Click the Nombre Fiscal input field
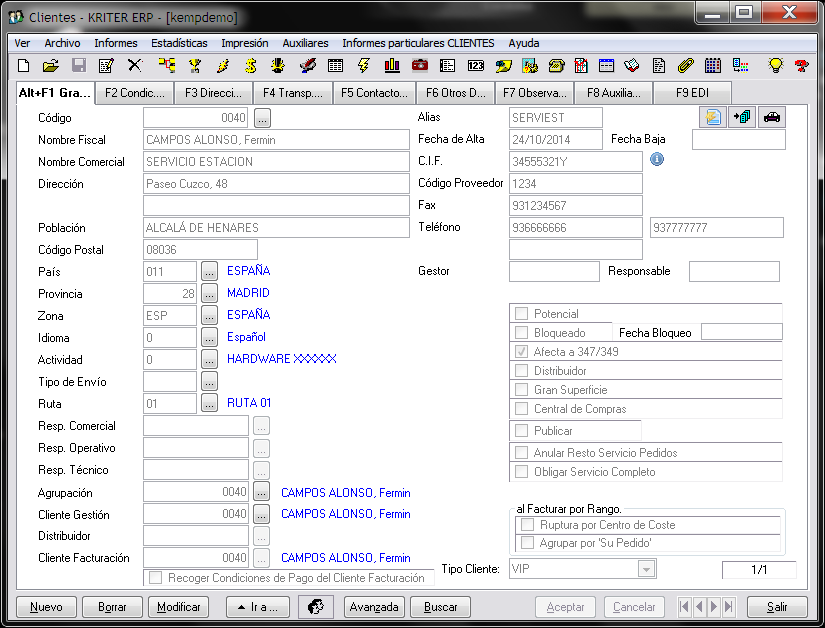Viewport: 825px width, 628px height. click(276, 140)
